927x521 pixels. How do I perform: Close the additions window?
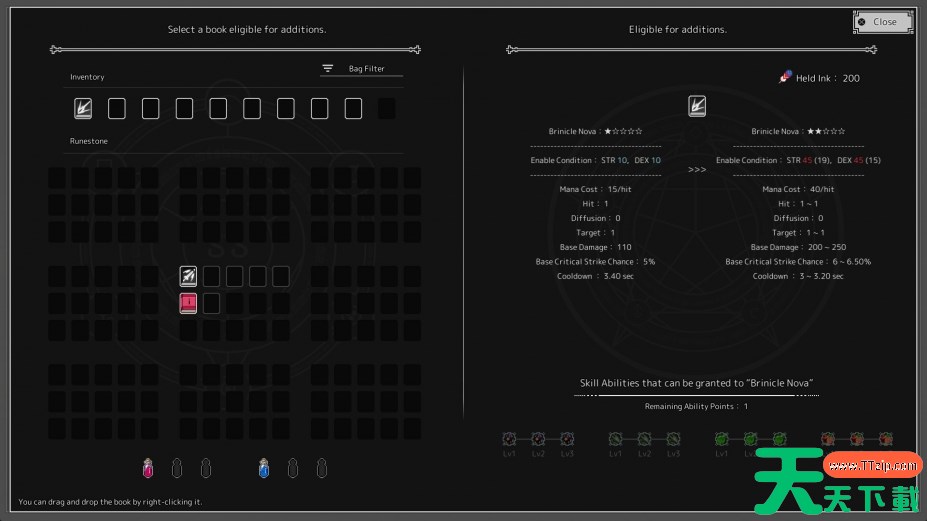coord(883,21)
